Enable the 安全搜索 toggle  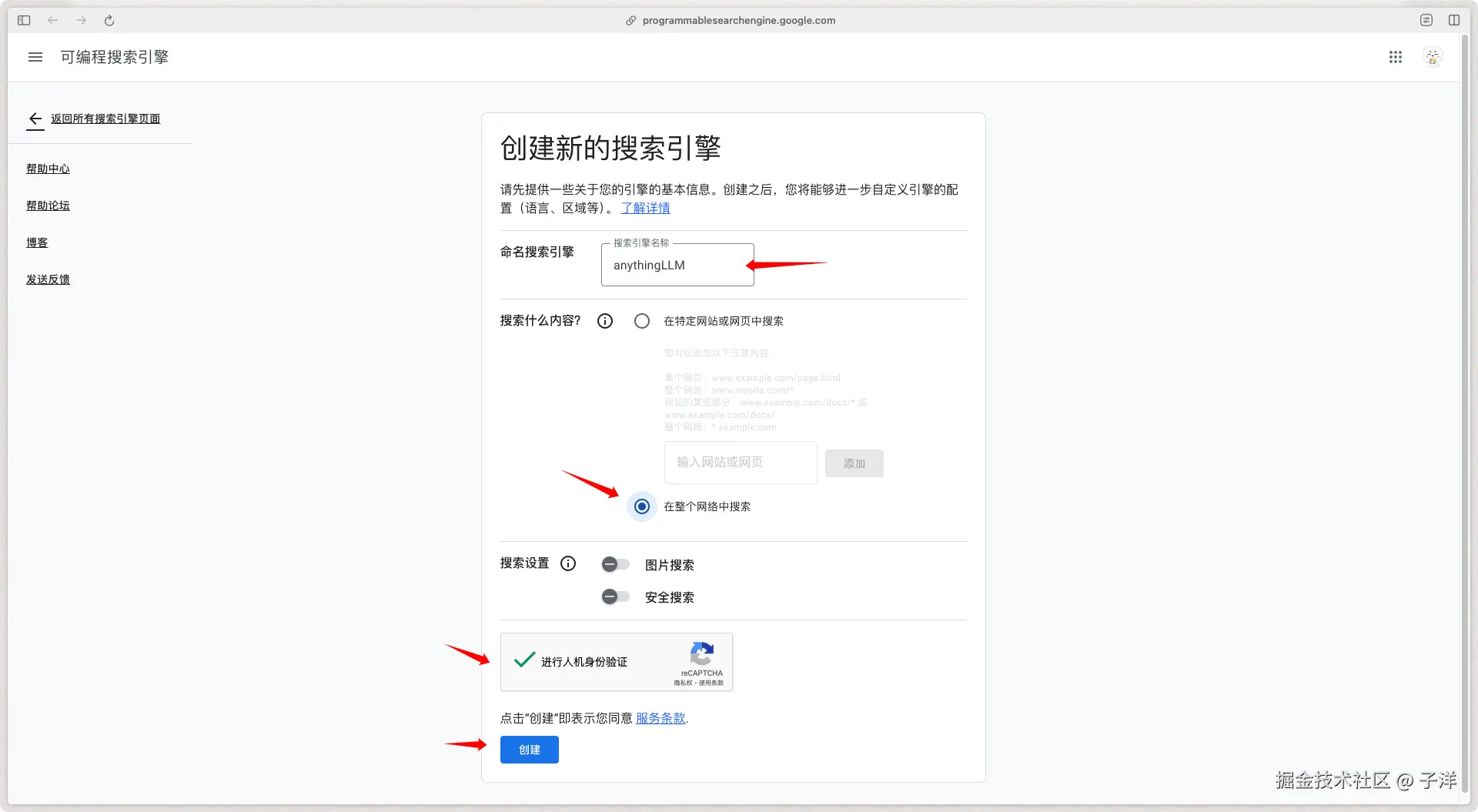(x=615, y=596)
